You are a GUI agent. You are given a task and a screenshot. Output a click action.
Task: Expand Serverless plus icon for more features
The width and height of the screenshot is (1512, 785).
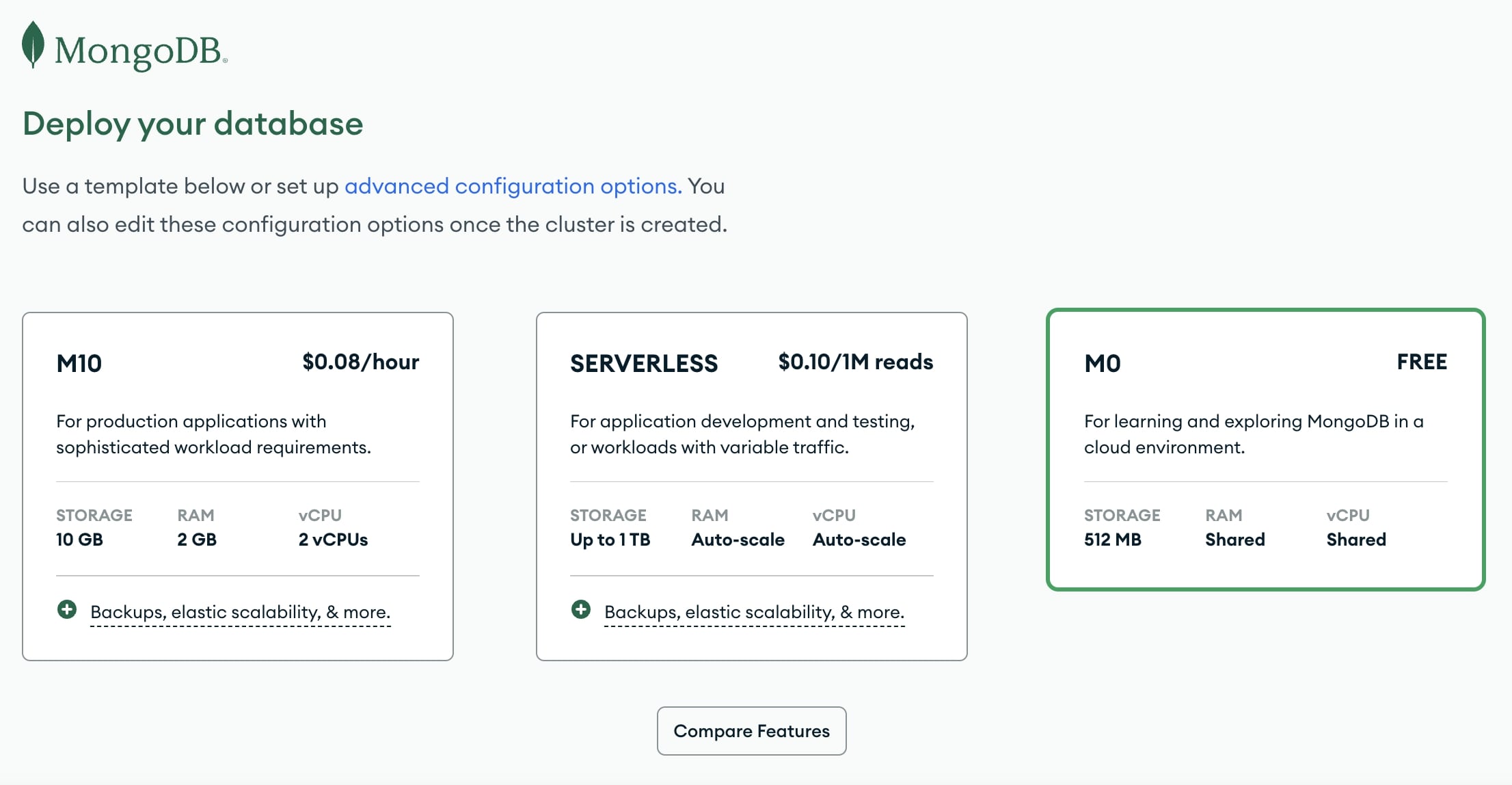tap(581, 609)
